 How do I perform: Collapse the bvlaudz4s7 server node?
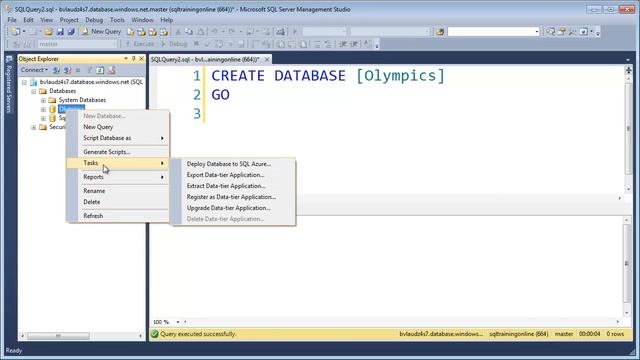click(24, 82)
